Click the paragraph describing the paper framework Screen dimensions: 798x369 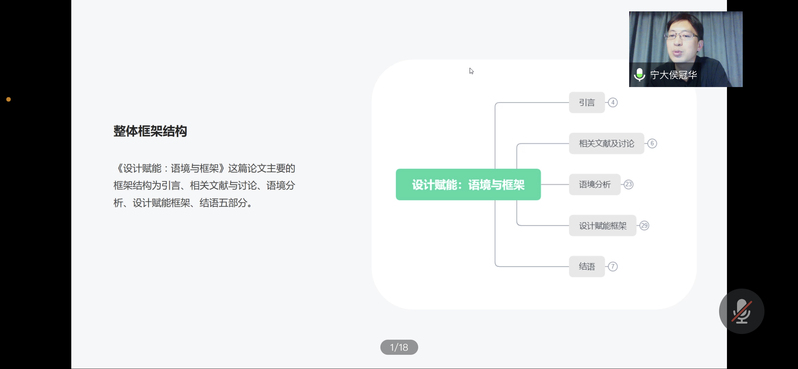coord(205,185)
